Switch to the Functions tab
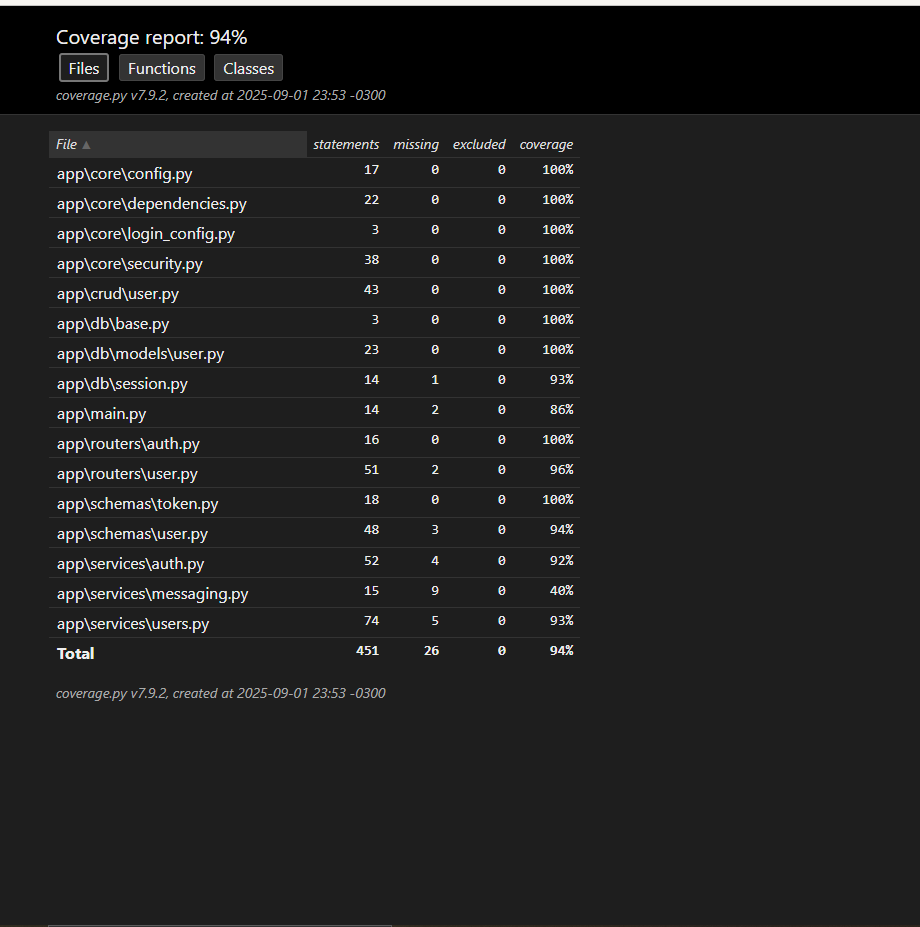The image size is (920, 927). 162,68
